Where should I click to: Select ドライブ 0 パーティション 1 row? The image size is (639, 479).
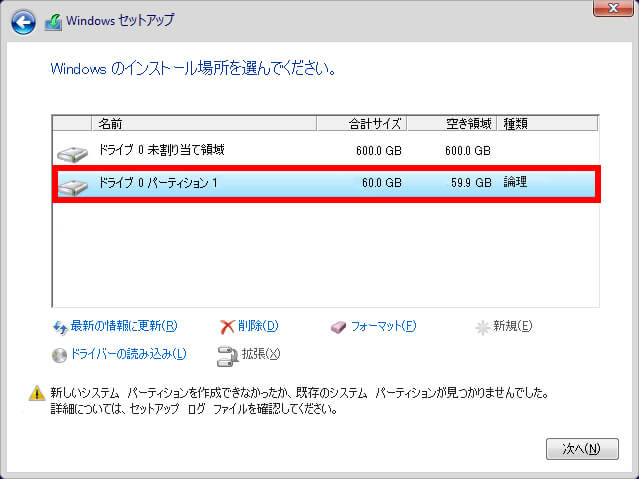[300, 184]
